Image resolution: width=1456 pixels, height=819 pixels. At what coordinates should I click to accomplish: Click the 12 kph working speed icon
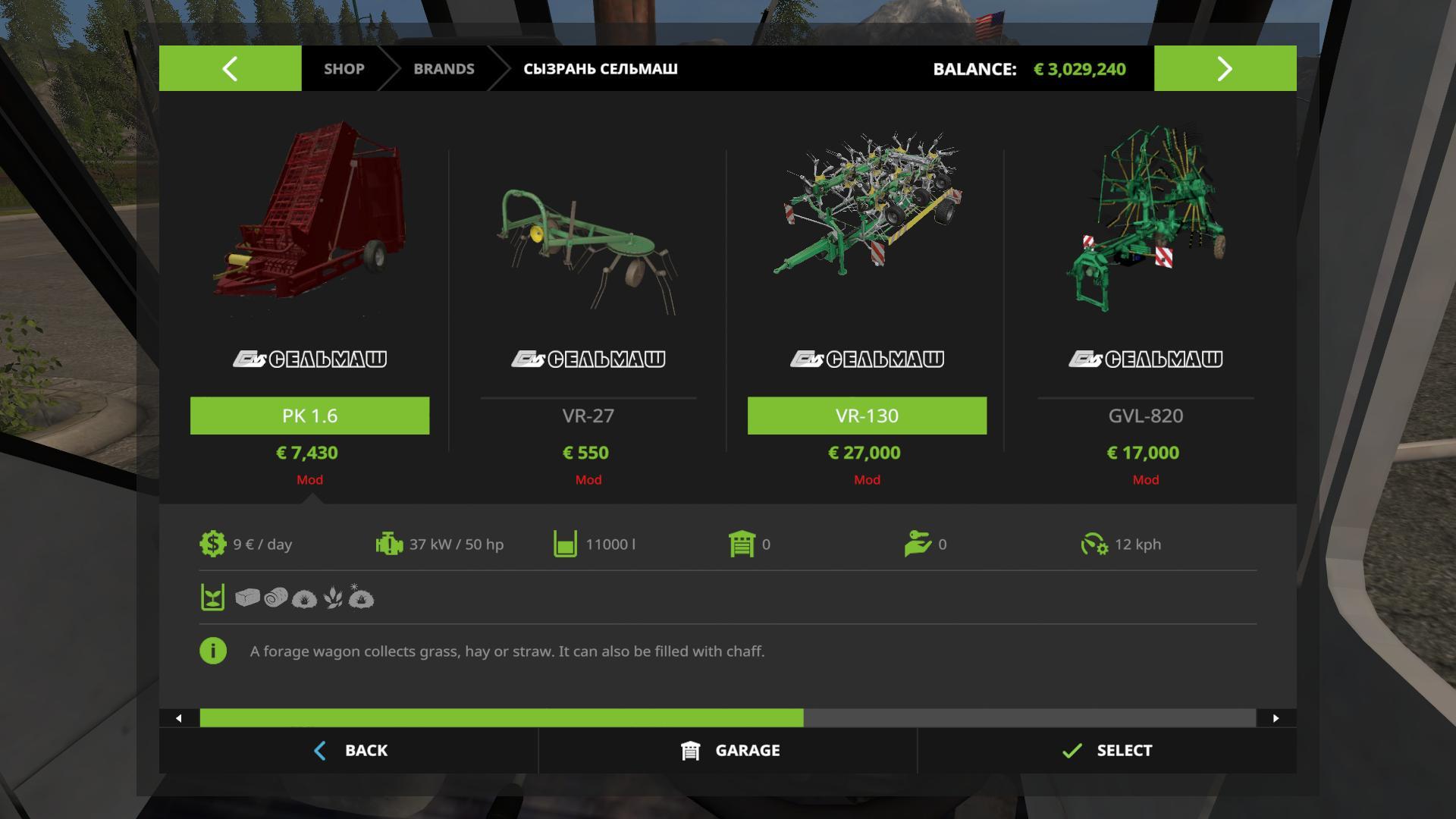(1094, 544)
